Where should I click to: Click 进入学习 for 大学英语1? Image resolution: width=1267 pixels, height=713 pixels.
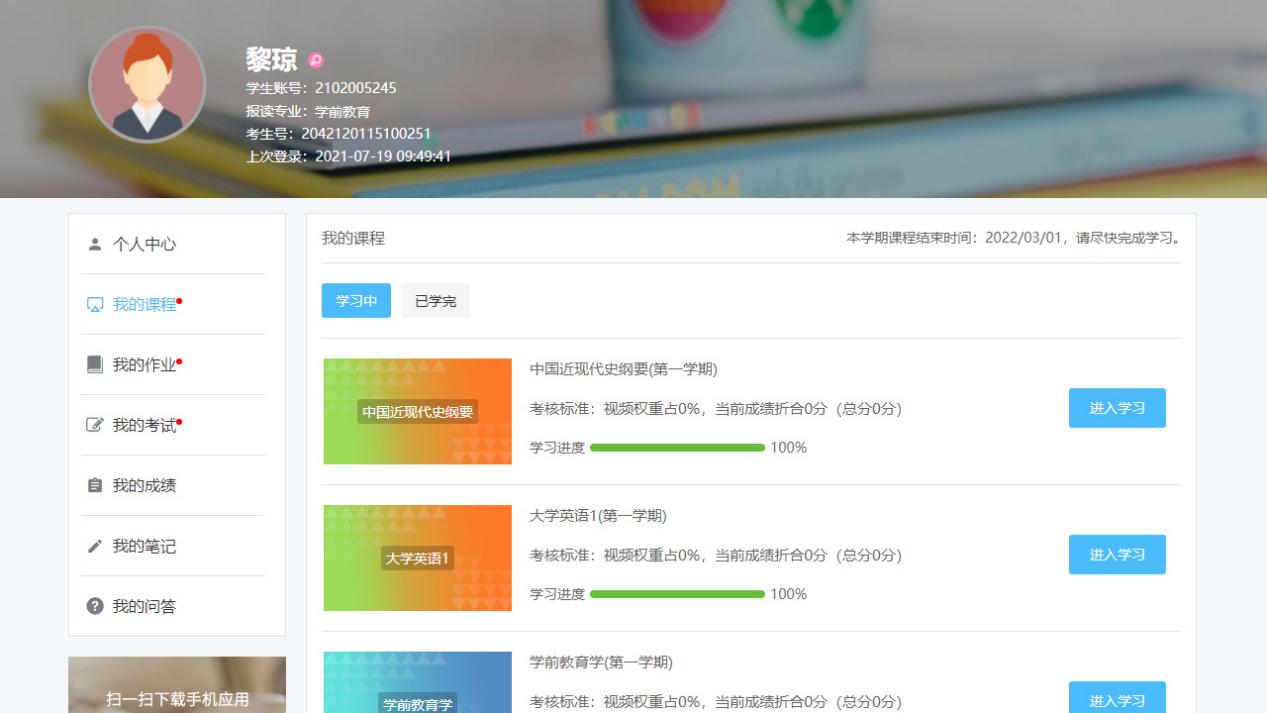pyautogui.click(x=1117, y=555)
